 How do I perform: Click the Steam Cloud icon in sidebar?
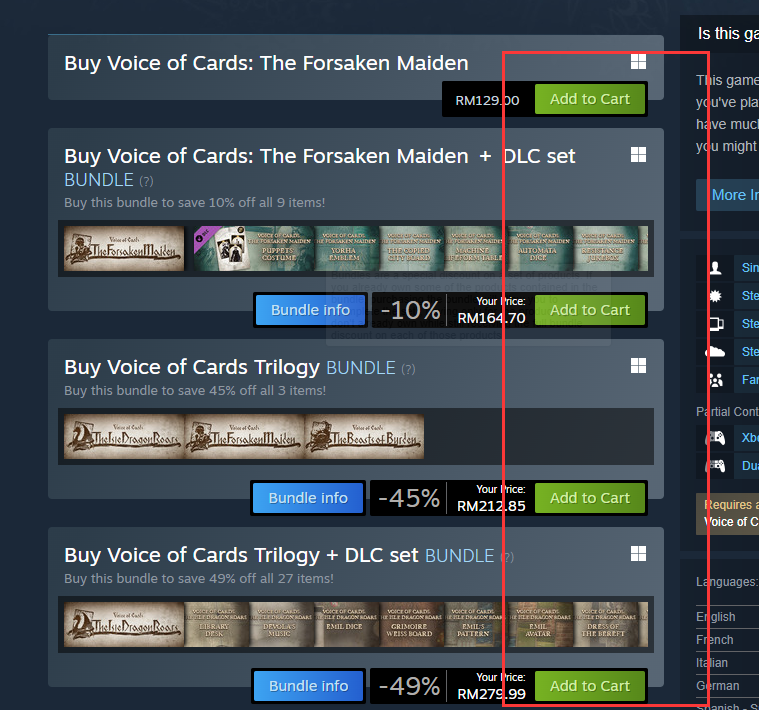click(x=715, y=351)
